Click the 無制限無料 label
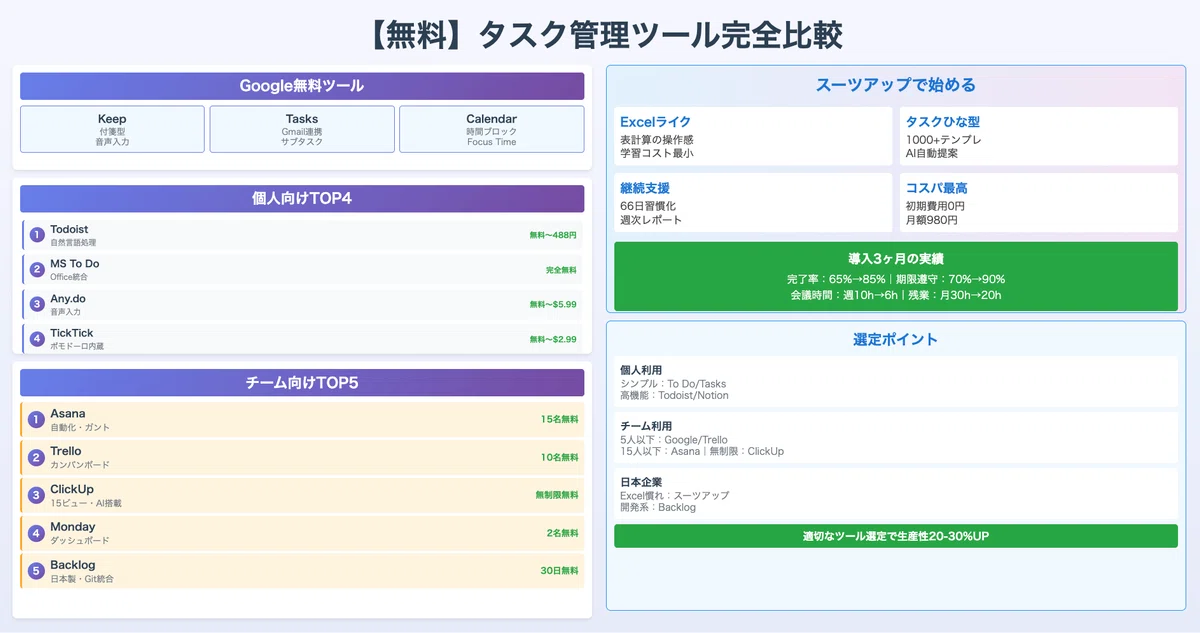Screen dimensions: 1200x633 click(x=557, y=495)
